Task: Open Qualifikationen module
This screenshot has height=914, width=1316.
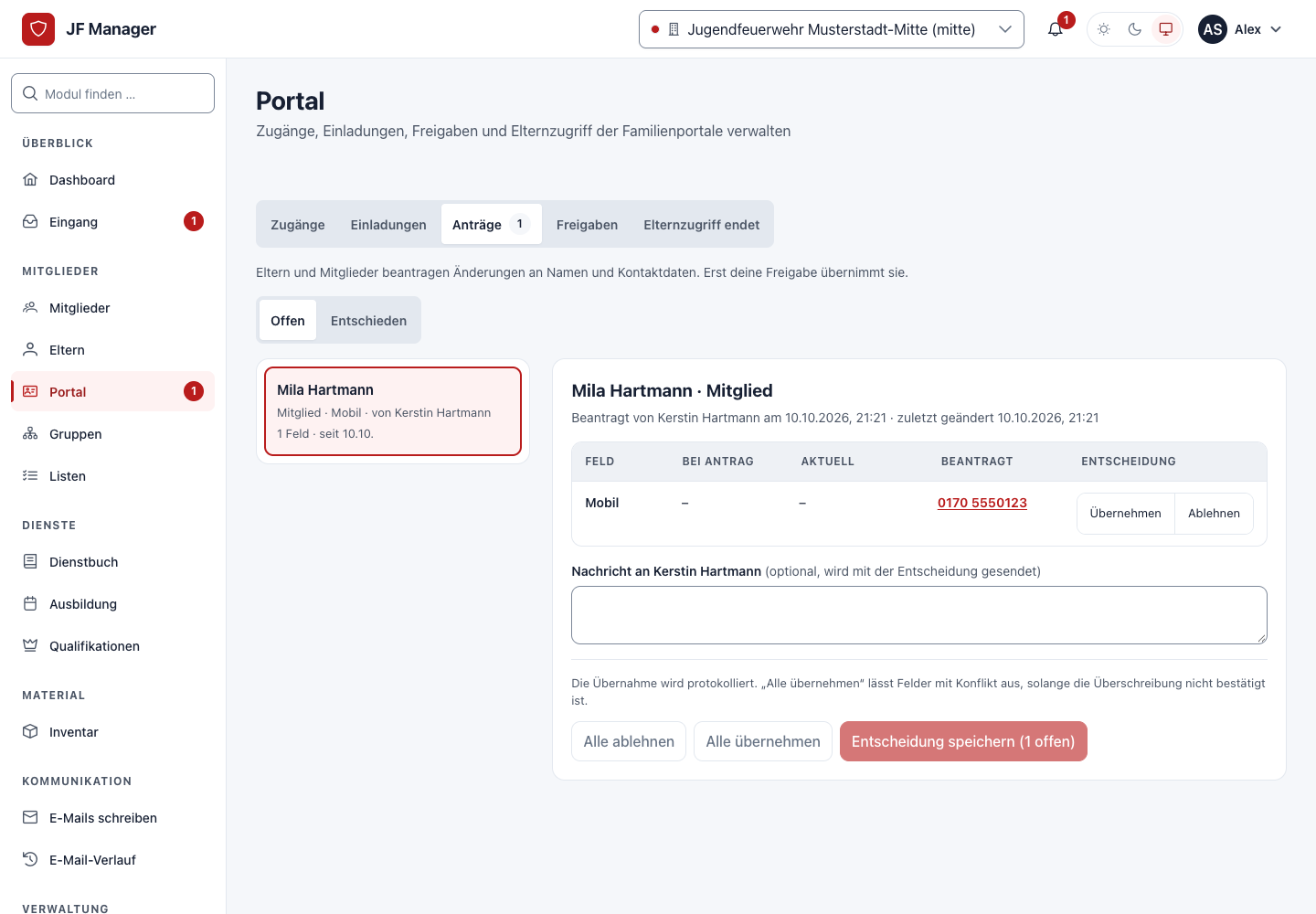Action: click(x=112, y=646)
